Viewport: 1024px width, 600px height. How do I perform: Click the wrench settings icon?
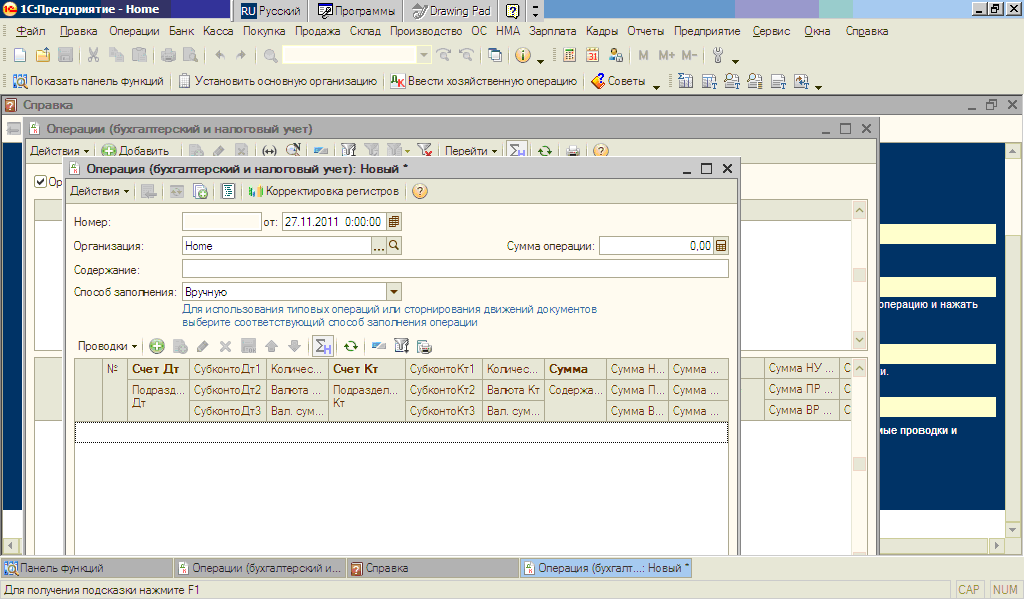pyautogui.click(x=718, y=55)
